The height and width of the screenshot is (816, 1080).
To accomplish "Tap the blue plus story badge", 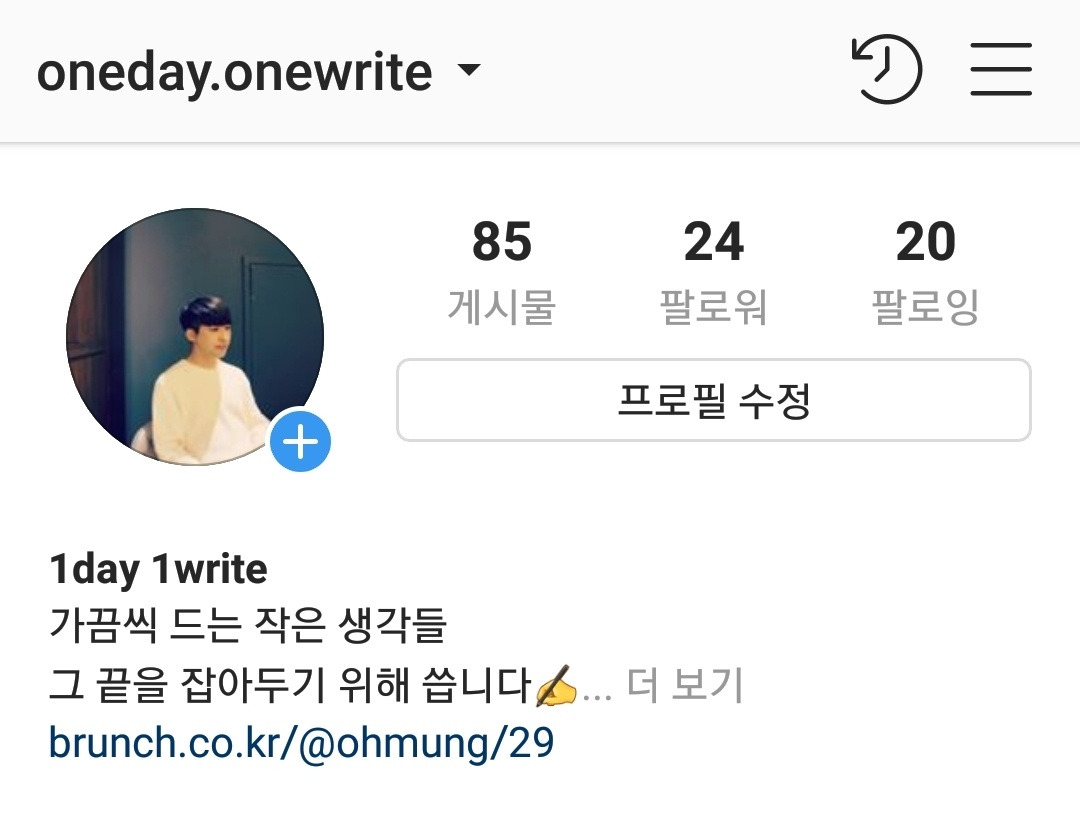I will point(300,441).
